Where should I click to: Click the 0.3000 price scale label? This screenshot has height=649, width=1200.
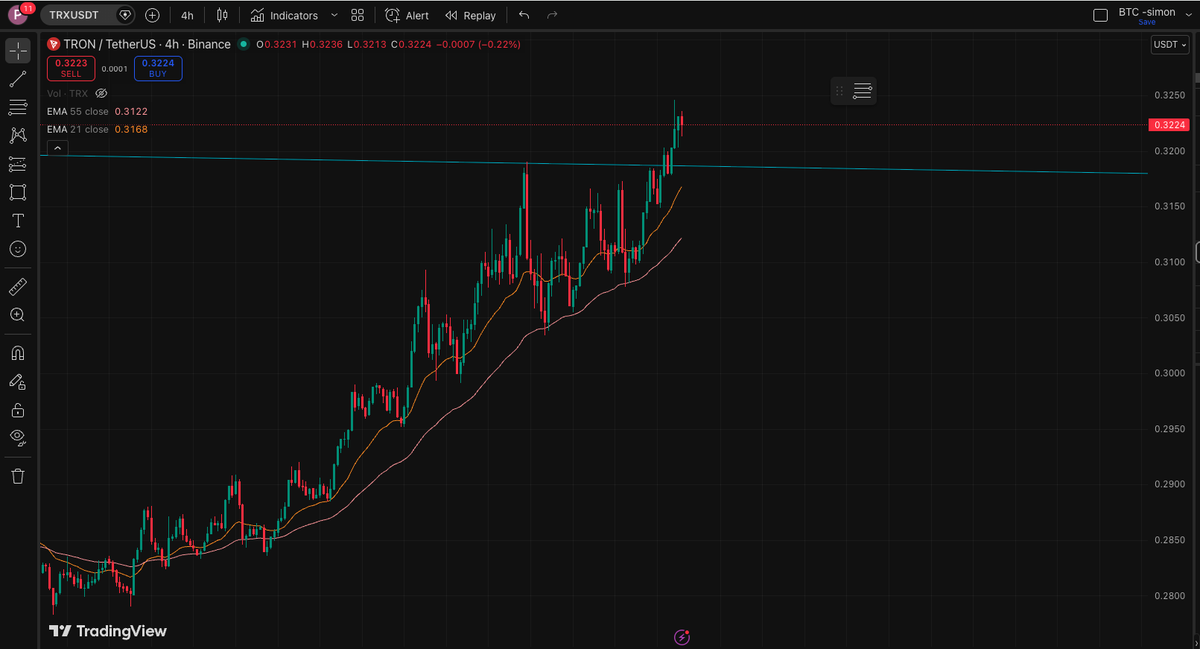[x=1169, y=373]
